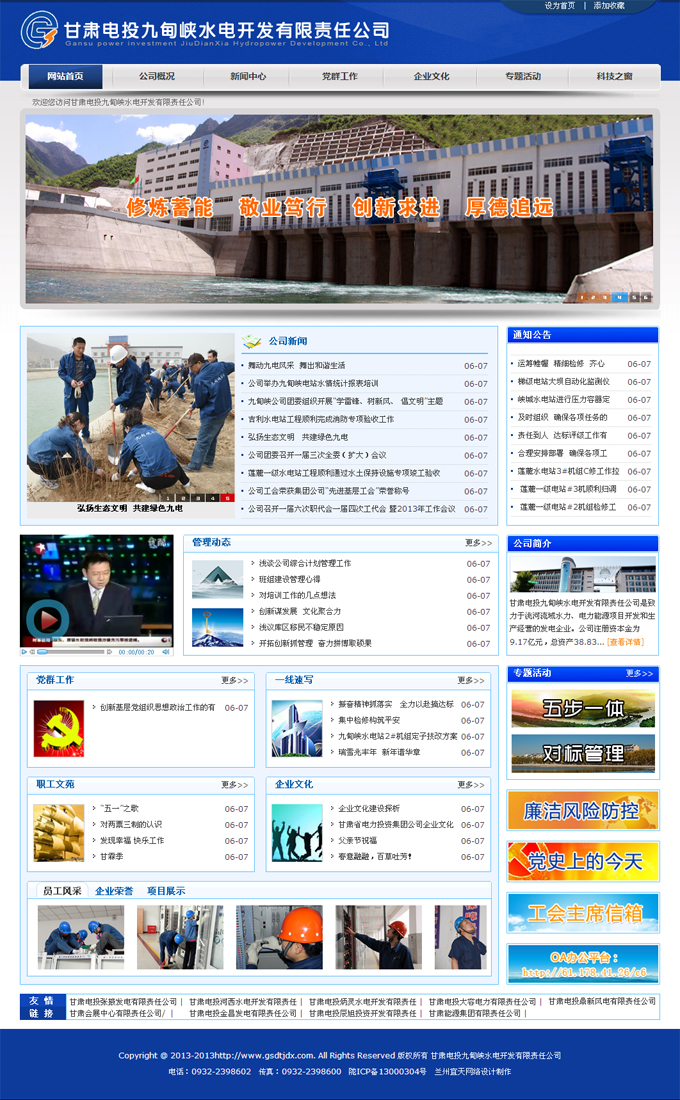Open the 廉洁风险防控 banner
This screenshot has height=1100, width=680.
coord(583,810)
